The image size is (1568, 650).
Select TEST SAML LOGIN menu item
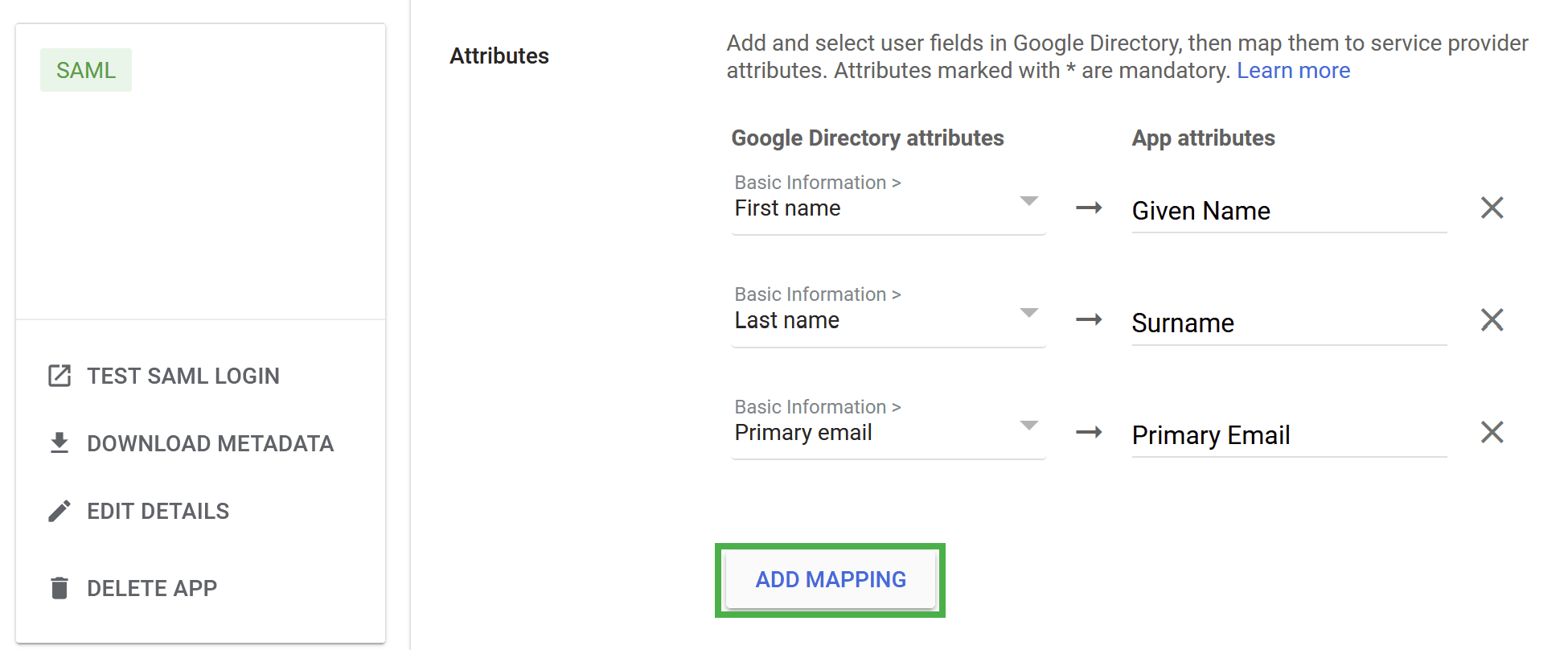[x=183, y=376]
